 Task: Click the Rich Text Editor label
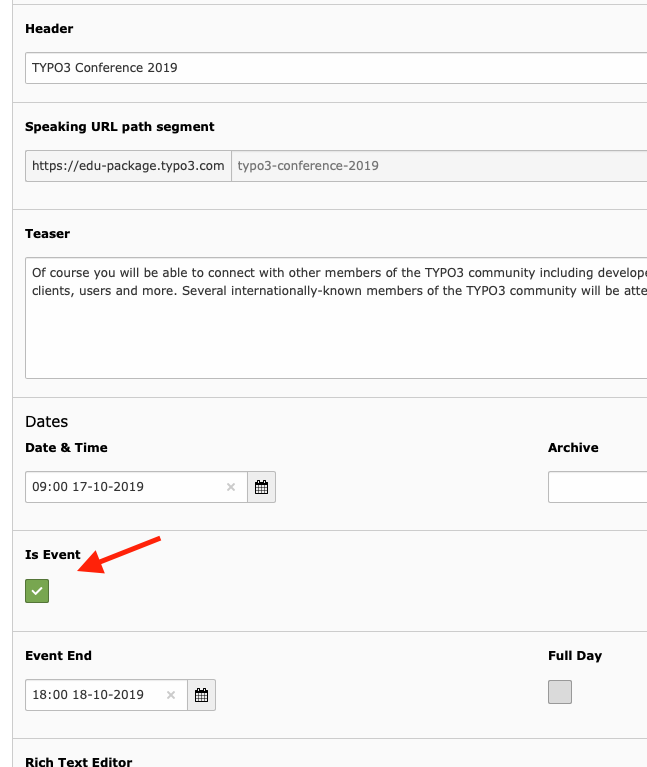click(x=78, y=762)
